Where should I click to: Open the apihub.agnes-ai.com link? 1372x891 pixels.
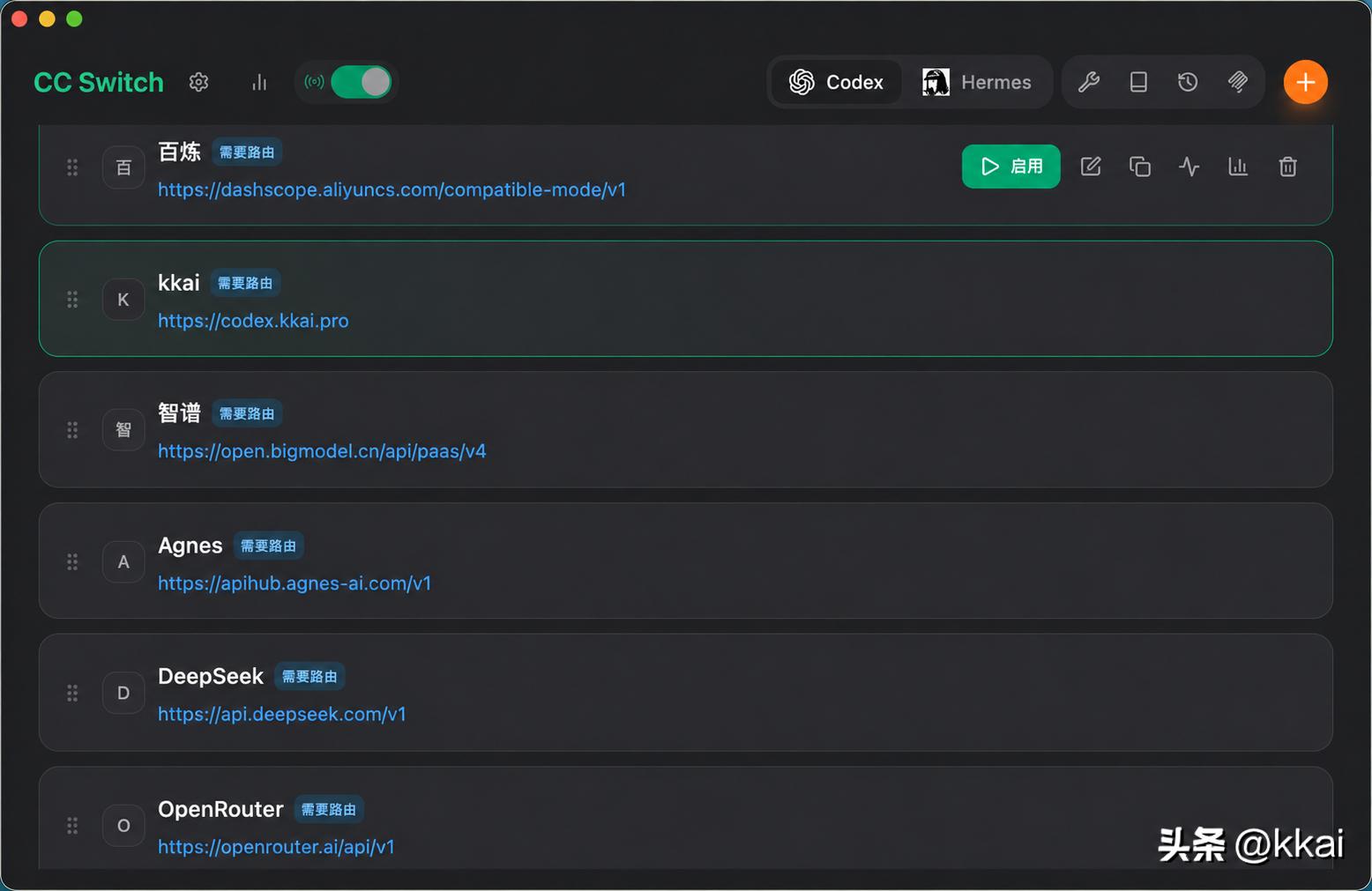[x=295, y=583]
